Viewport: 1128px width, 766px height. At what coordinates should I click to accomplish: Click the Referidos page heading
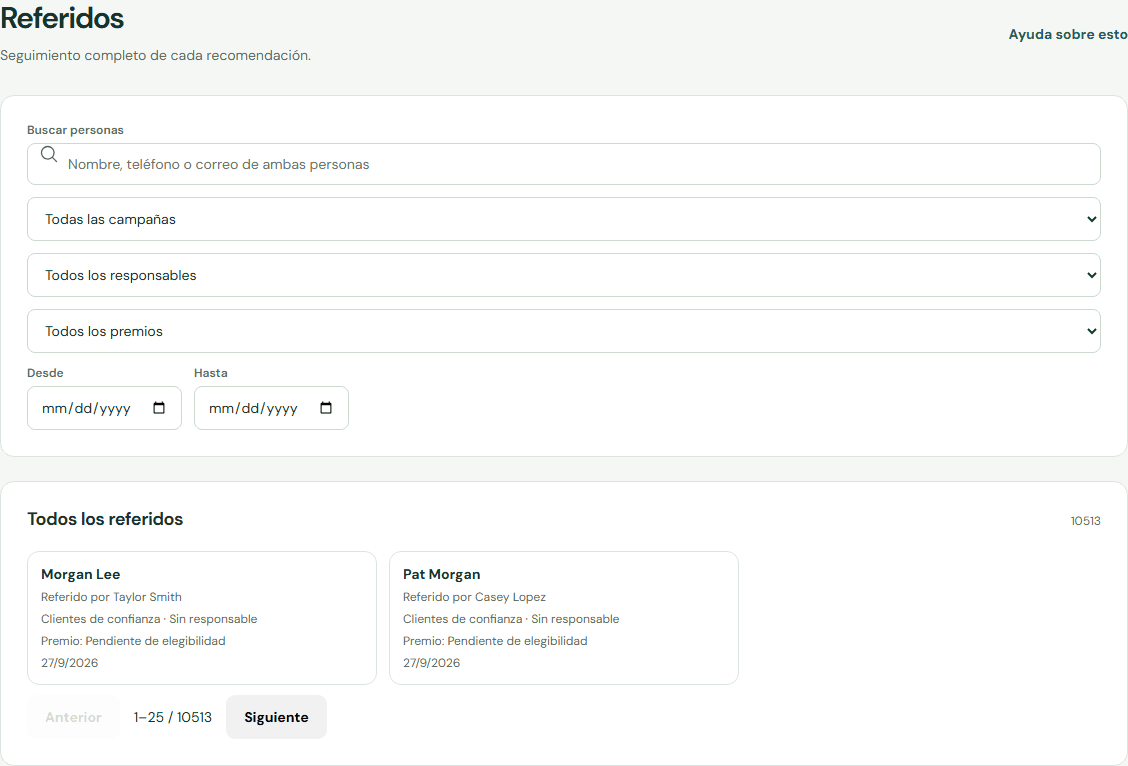click(62, 18)
